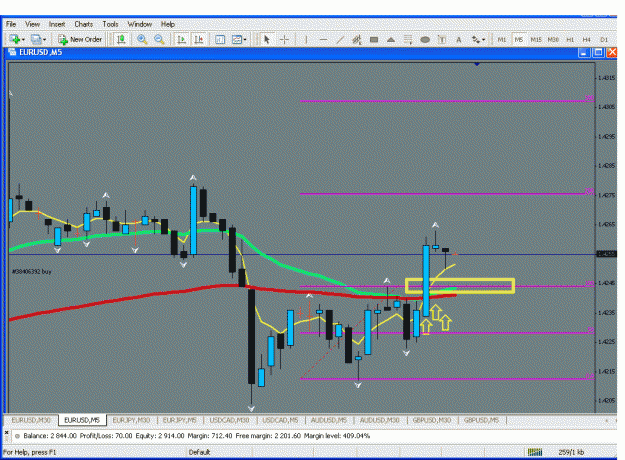Image resolution: width=625 pixels, height=460 pixels.
Task: Switch to GBPUSD,M5 chart tab
Action: [482, 420]
